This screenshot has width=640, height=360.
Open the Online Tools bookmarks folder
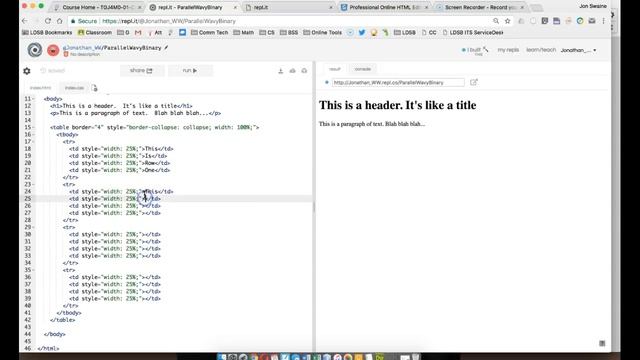pyautogui.click(x=322, y=32)
